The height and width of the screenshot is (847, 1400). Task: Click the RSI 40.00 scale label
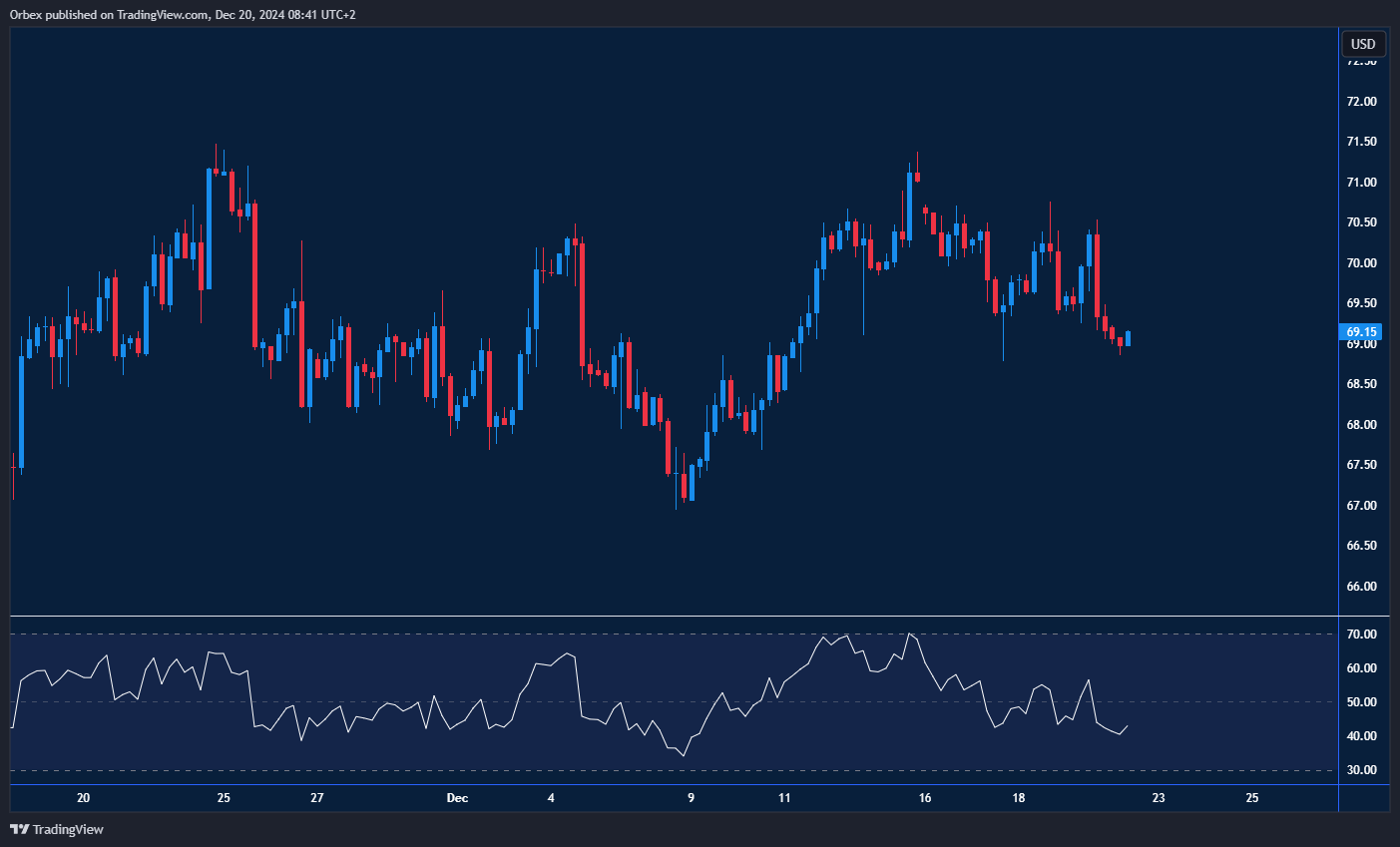(1361, 736)
